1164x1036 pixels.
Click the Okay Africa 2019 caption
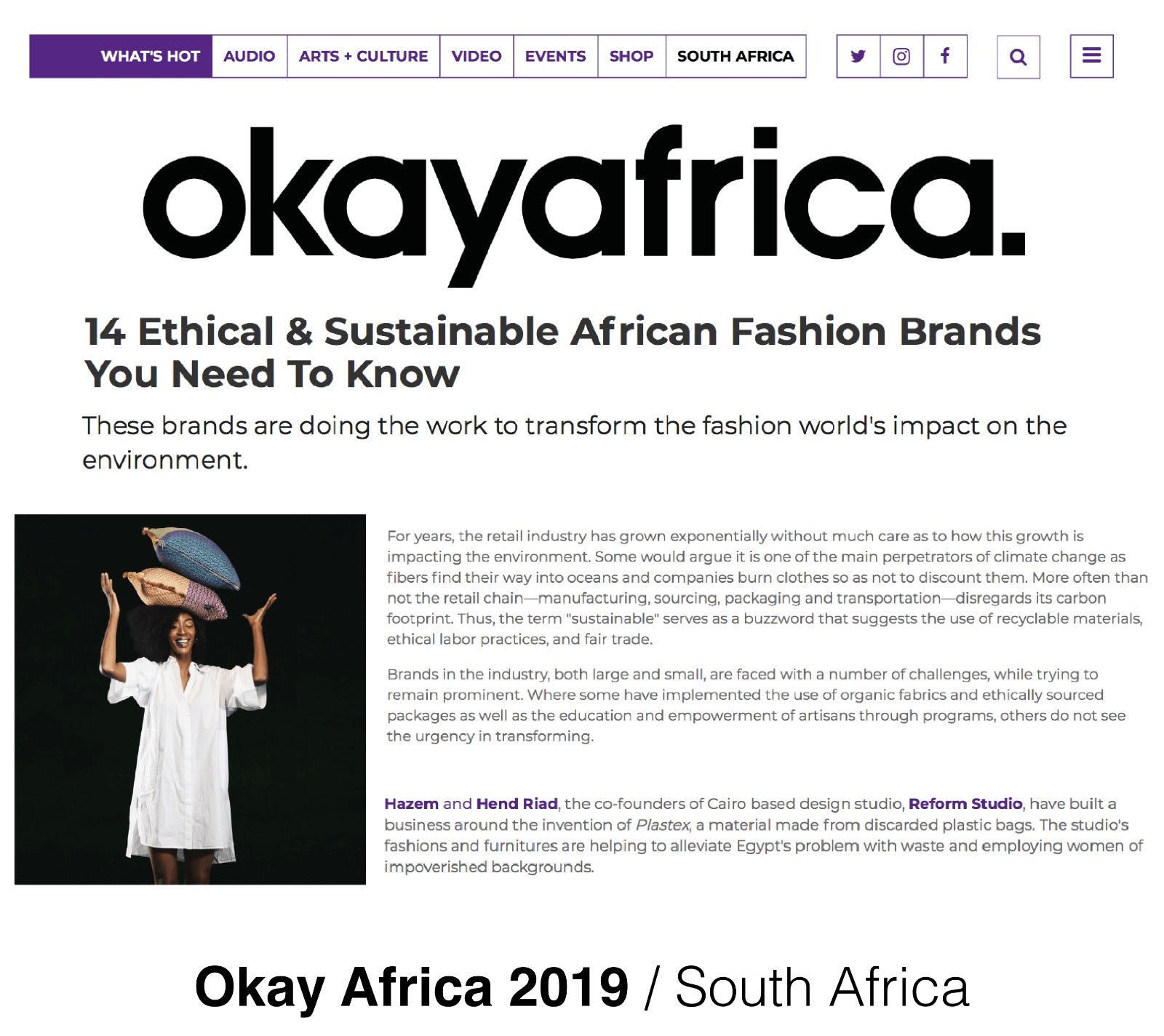(581, 987)
